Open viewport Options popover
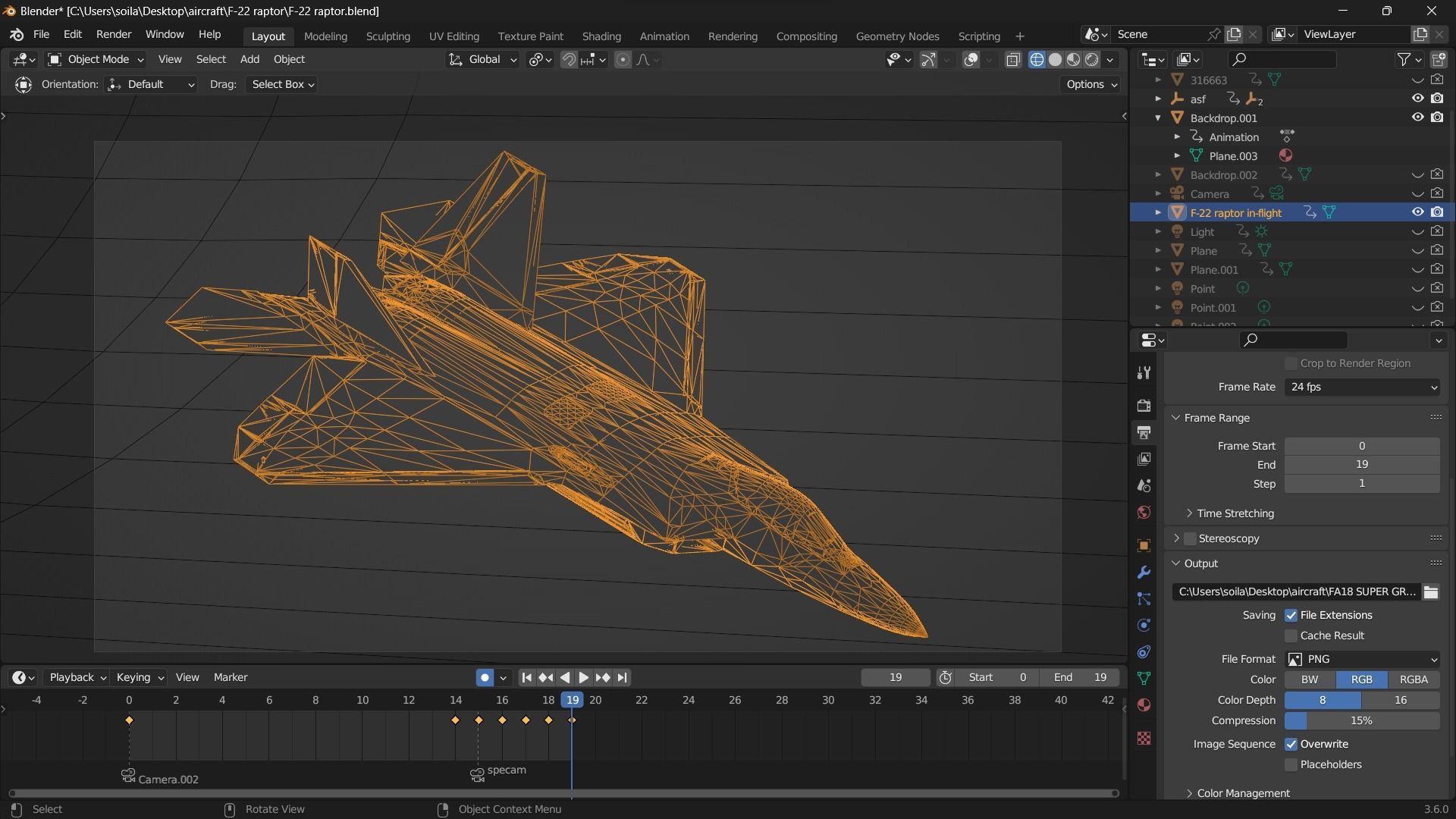 (x=1090, y=84)
